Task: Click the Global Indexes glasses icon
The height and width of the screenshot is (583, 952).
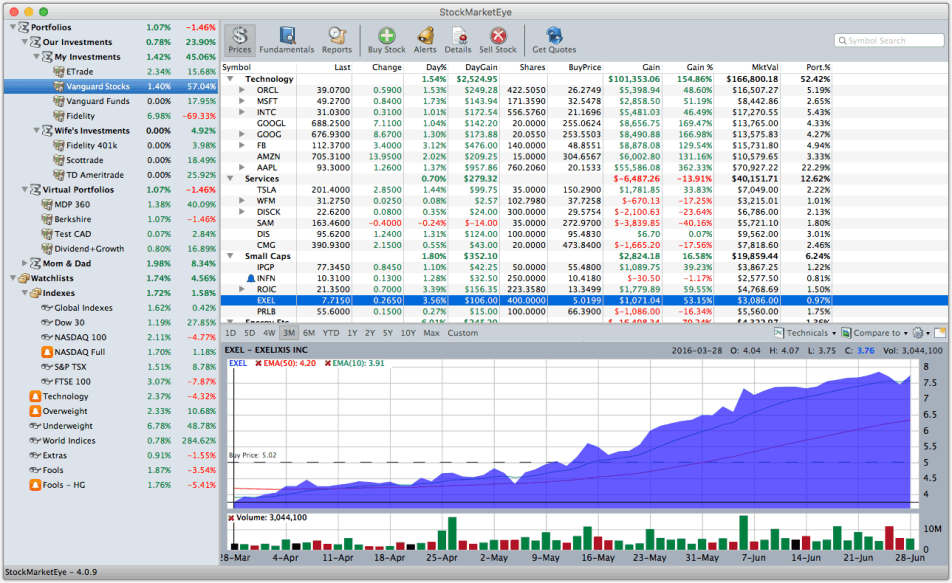Action: click(x=47, y=308)
